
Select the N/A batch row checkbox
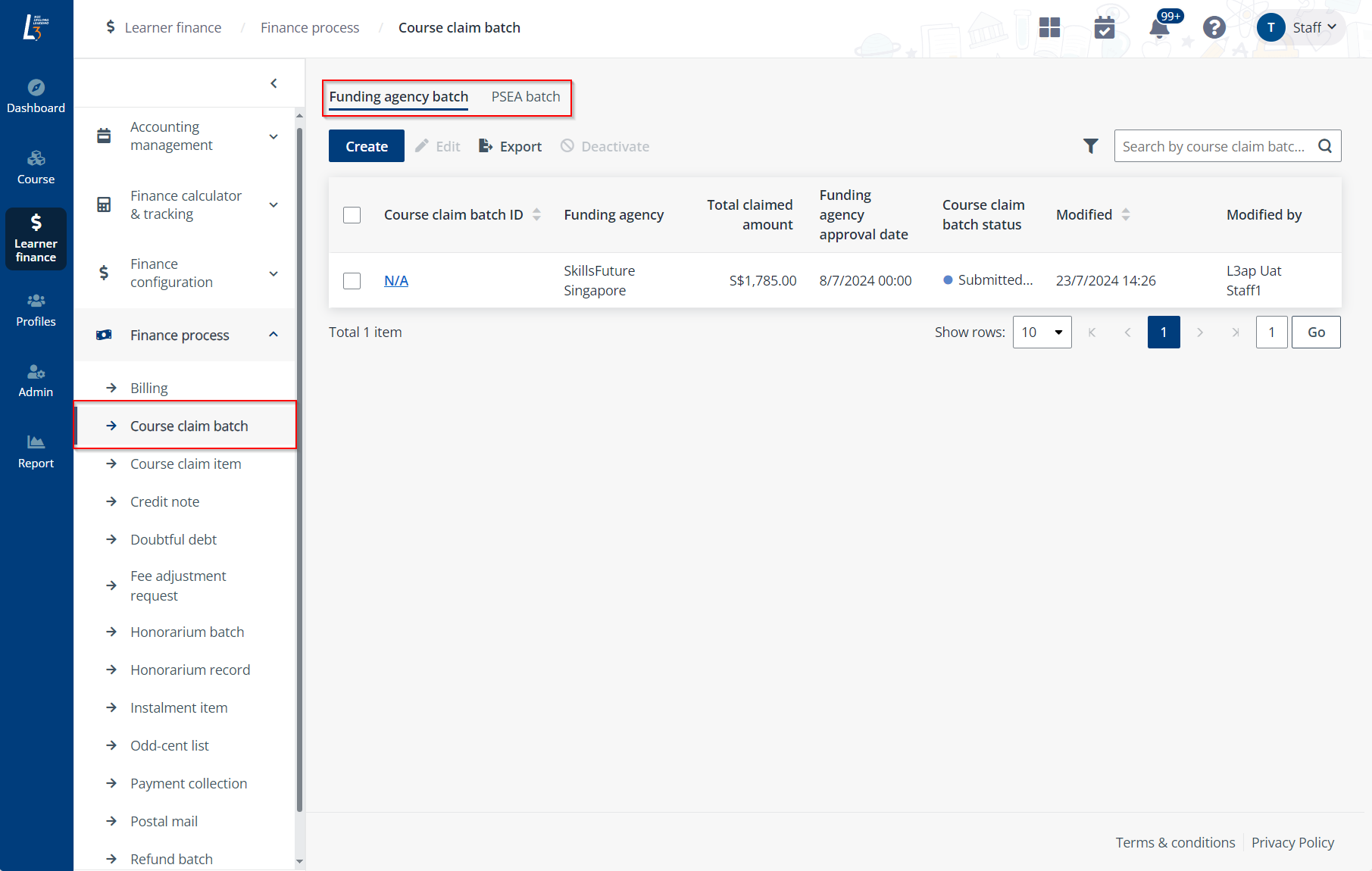point(352,281)
